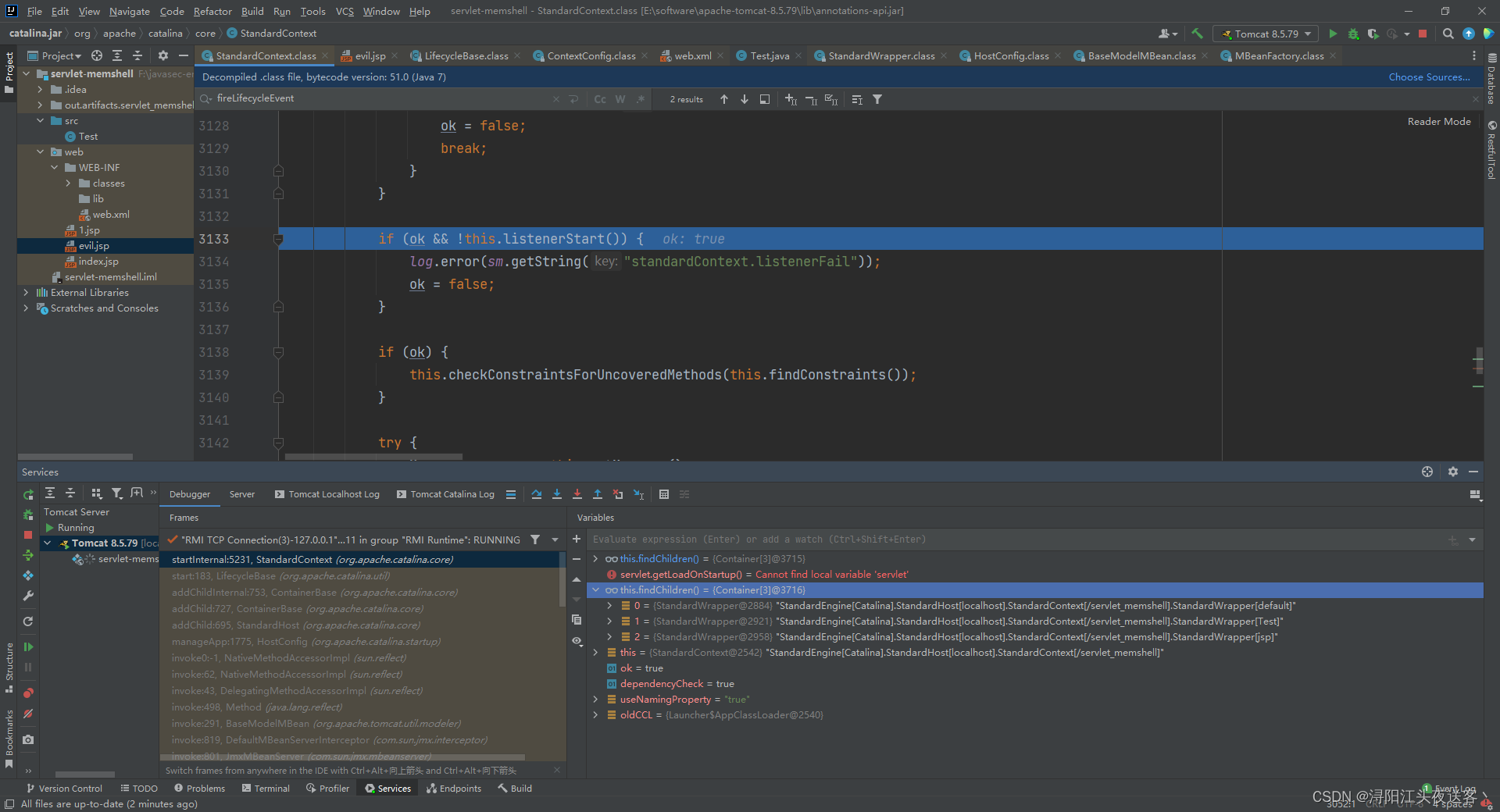Click Step Out upward arrow icon
The height and width of the screenshot is (812, 1500).
click(x=598, y=494)
